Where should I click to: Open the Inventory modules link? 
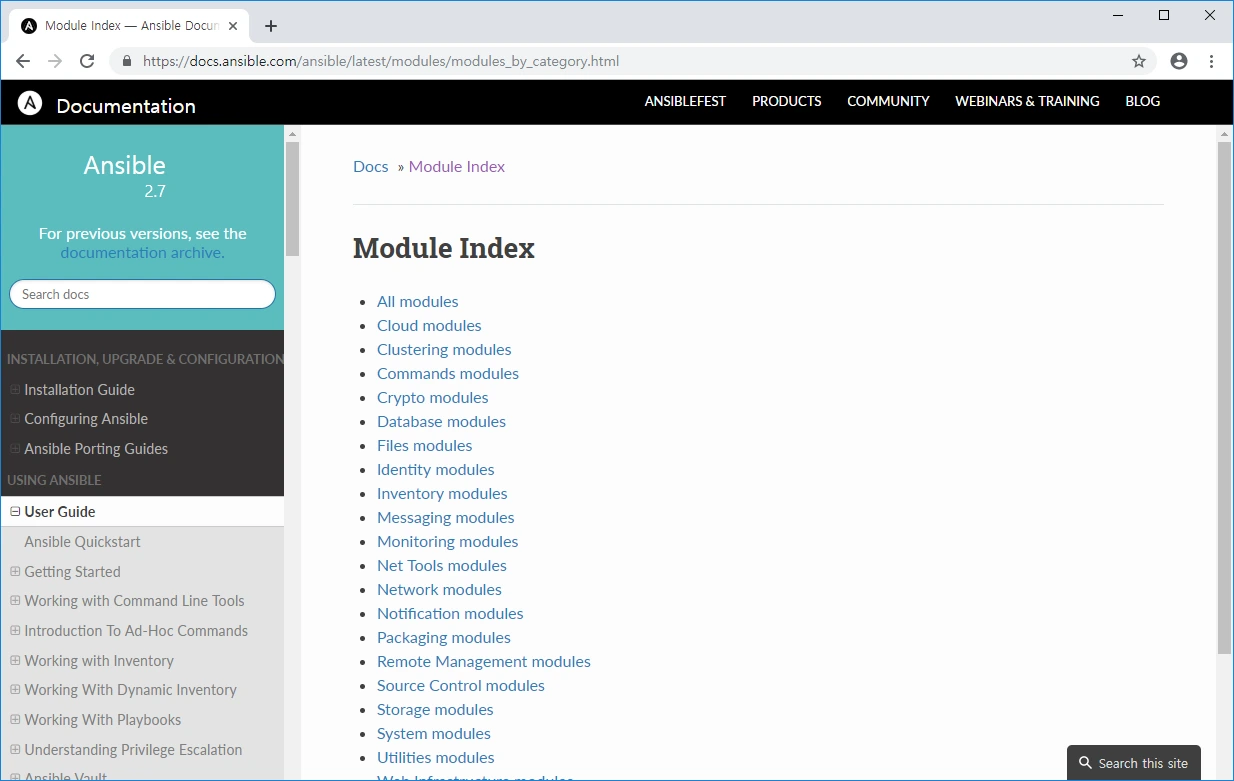click(442, 493)
